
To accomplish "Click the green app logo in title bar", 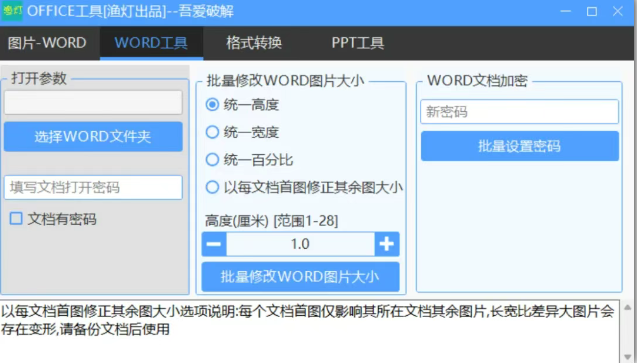I will click(12, 11).
